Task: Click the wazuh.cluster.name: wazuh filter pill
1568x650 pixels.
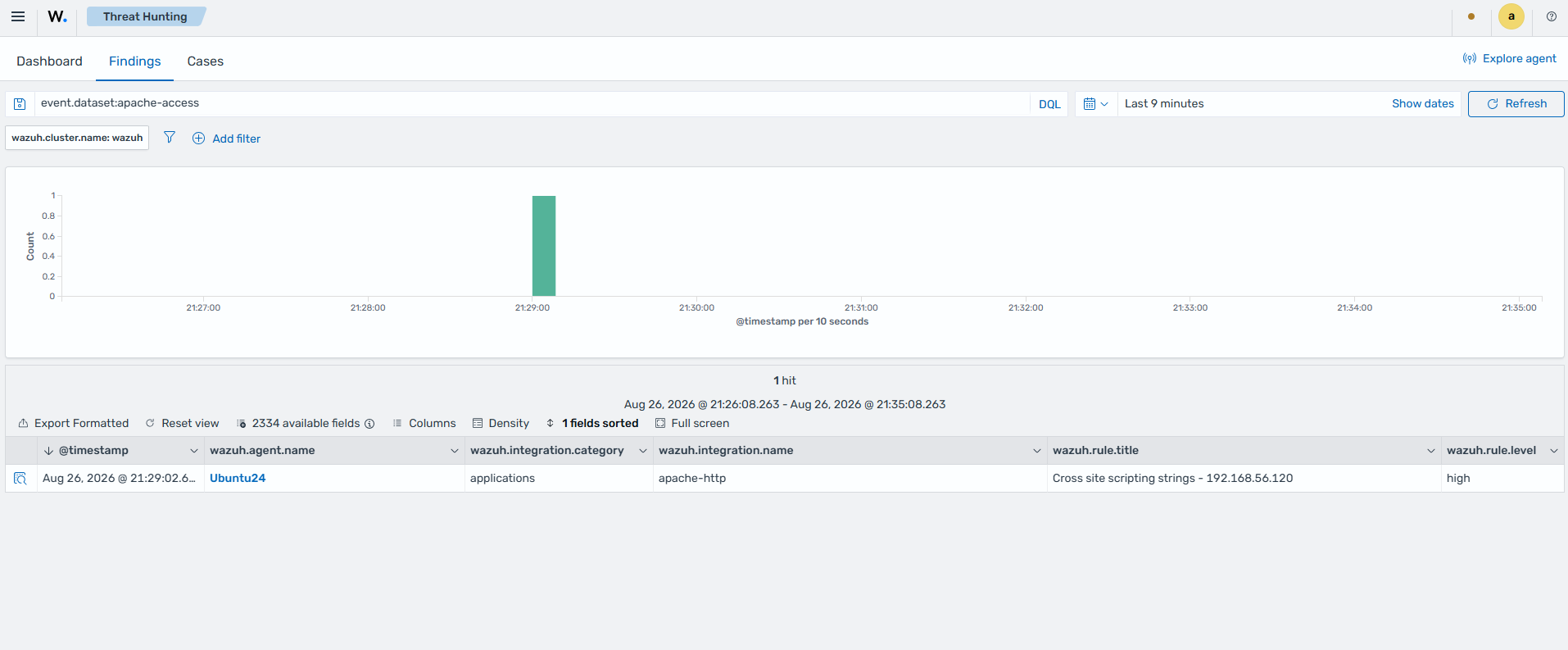Action: point(77,138)
